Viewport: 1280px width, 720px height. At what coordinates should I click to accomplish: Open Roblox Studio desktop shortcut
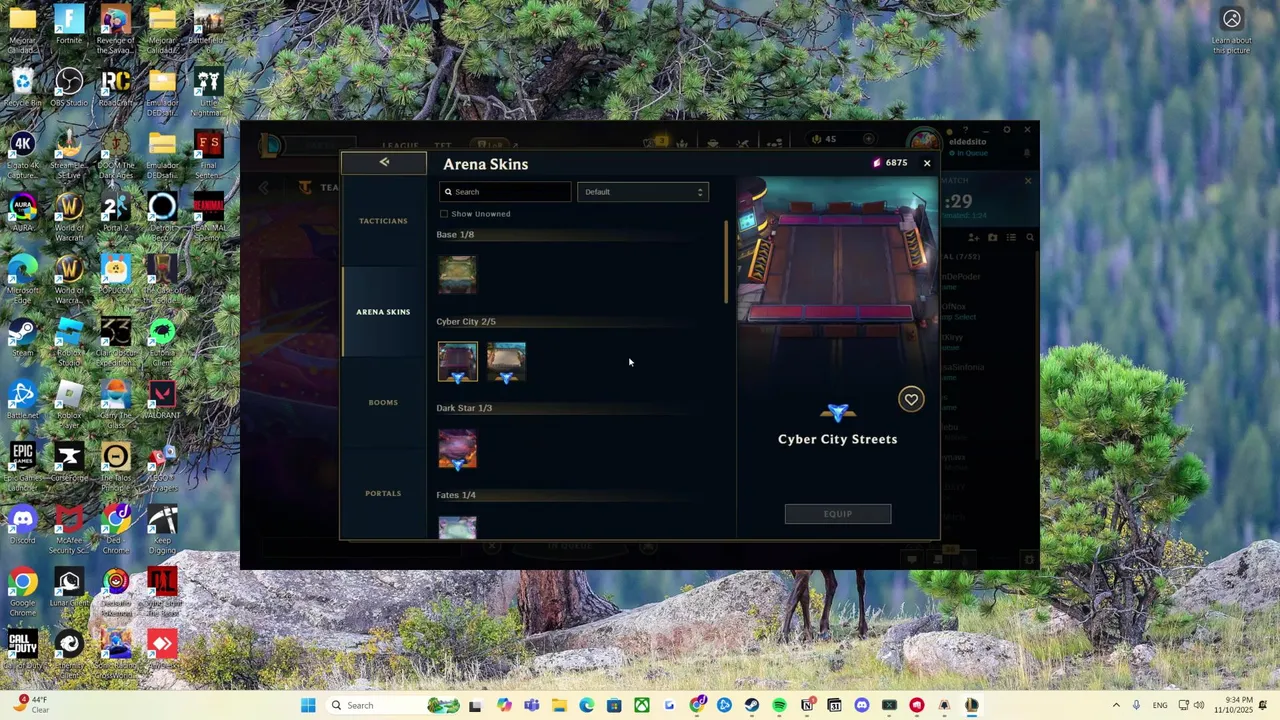[x=69, y=342]
